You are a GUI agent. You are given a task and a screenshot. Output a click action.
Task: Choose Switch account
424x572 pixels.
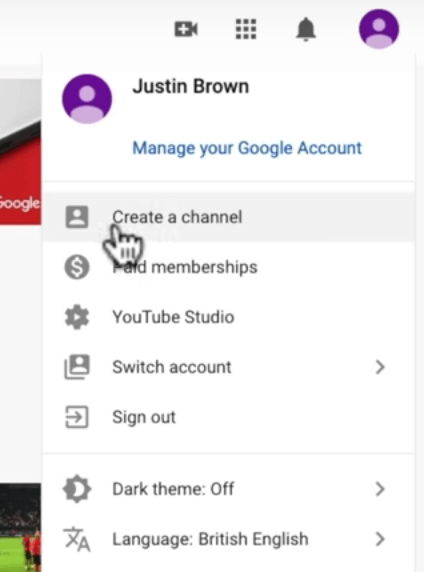229,367
